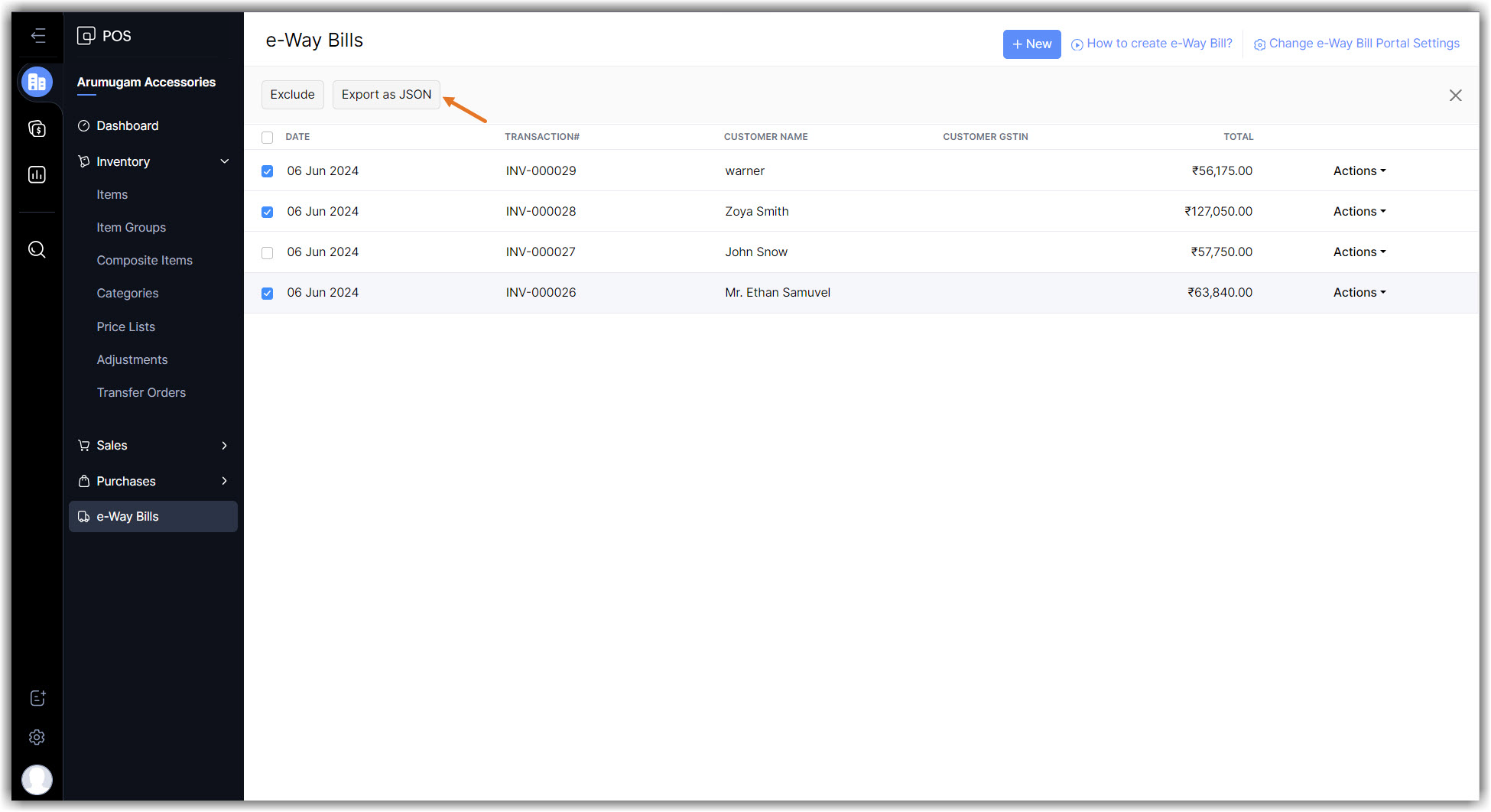Click the user profile avatar
Screen dimensions: 1491x812
tap(37, 780)
